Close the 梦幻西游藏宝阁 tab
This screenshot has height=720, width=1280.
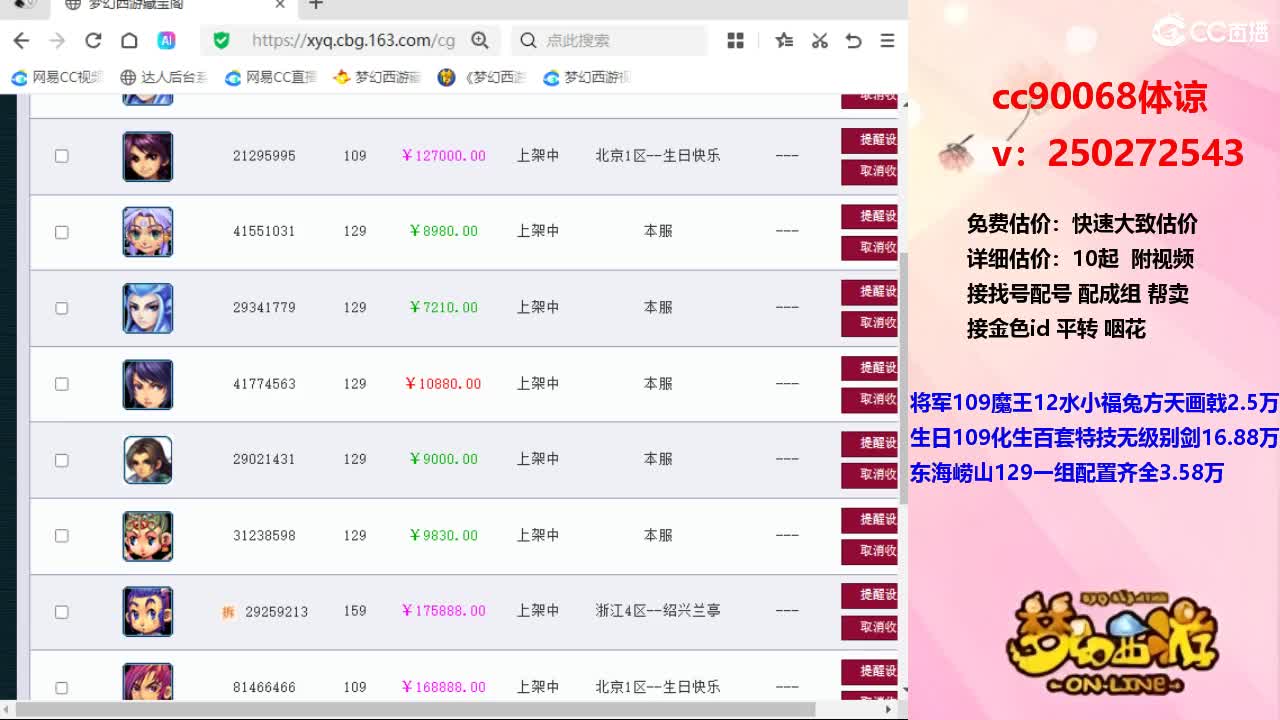tap(280, 5)
